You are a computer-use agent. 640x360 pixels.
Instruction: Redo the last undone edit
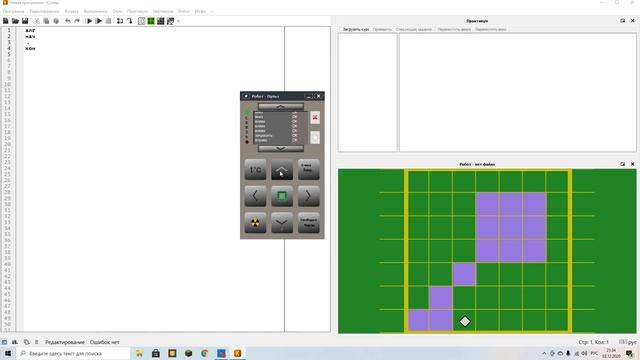click(x=77, y=21)
